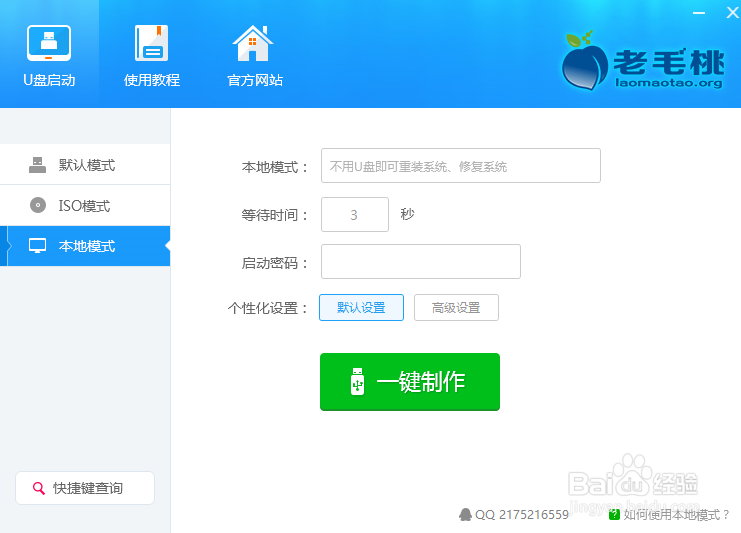Choose the 默认设置 button
This screenshot has width=741, height=533.
click(362, 308)
